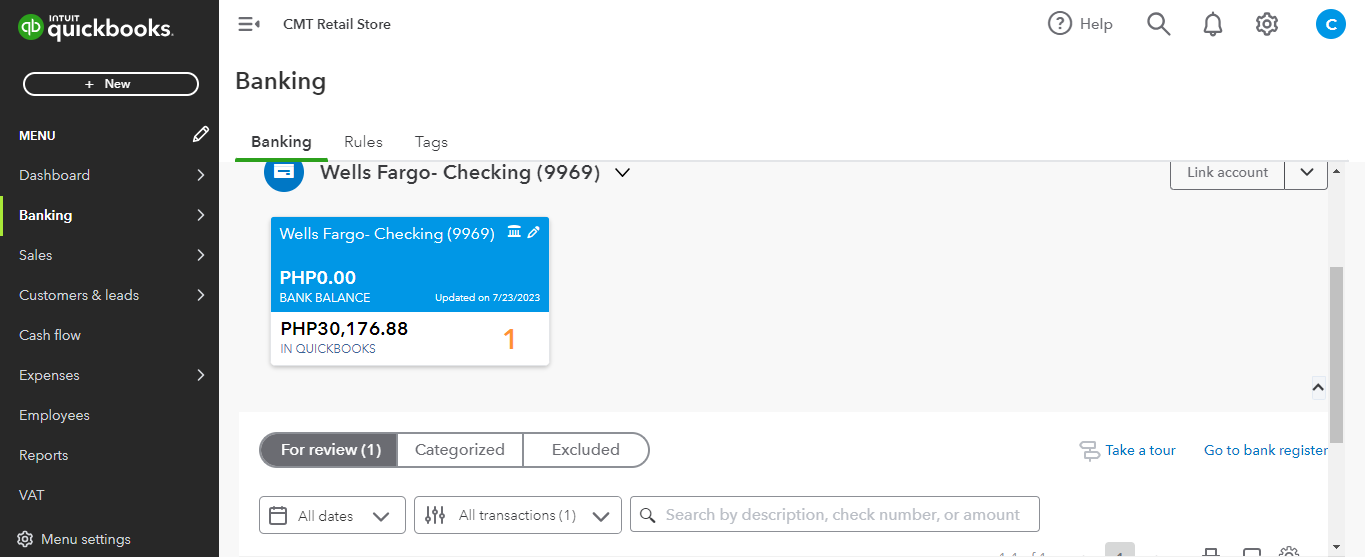Collapse the left navigation menu icon
Screen dimensions: 1365x557
[249, 24]
